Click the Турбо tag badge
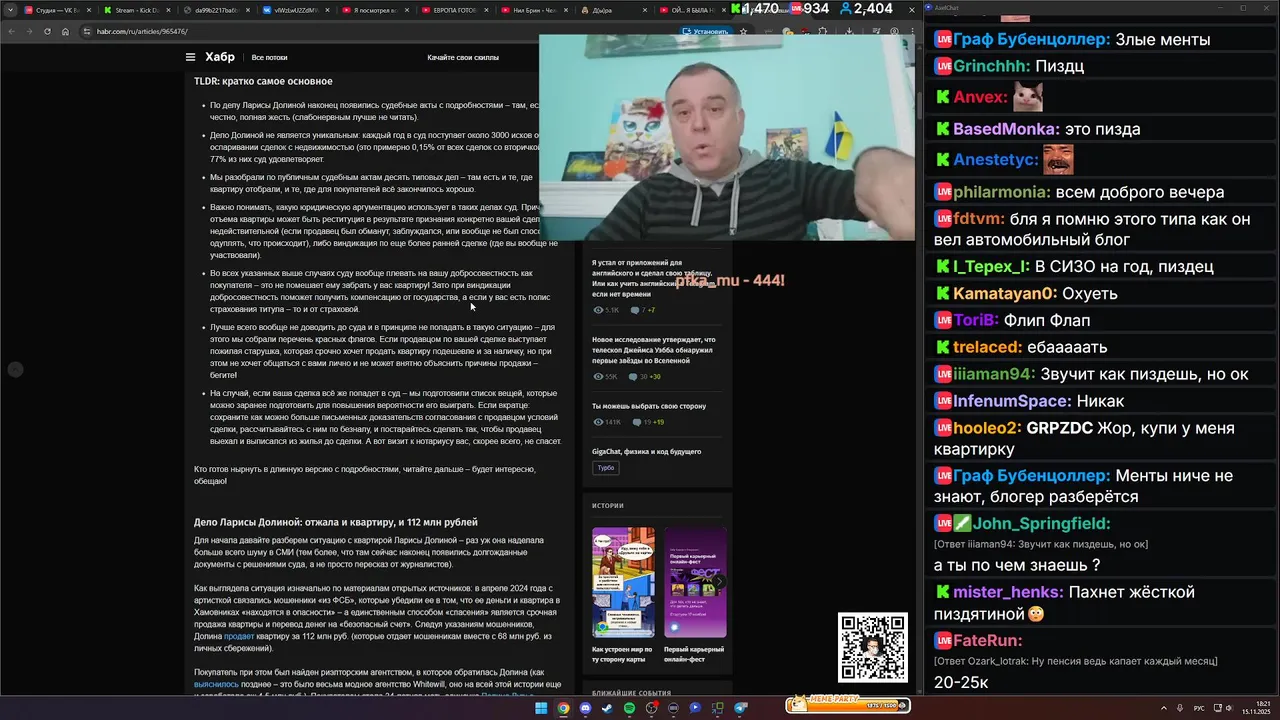1280x720 pixels. [606, 468]
